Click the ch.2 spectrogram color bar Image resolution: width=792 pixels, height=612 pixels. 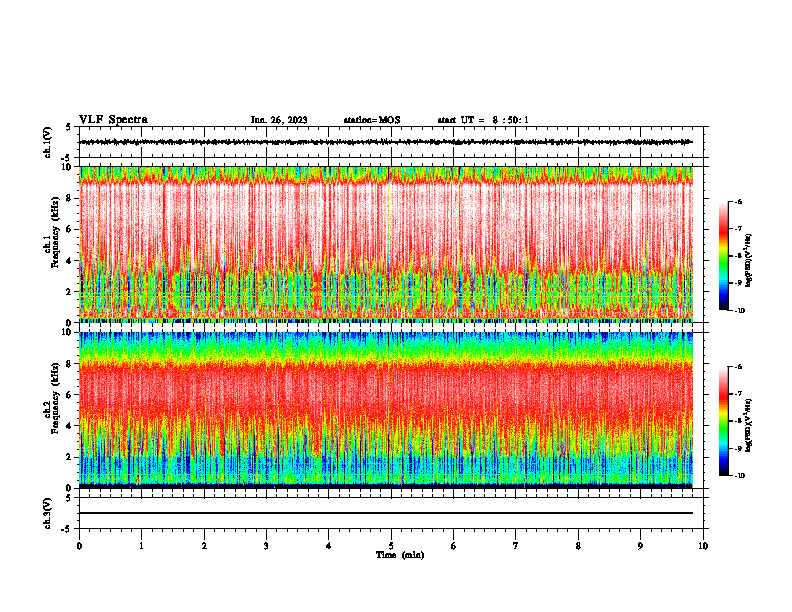pyautogui.click(x=723, y=421)
